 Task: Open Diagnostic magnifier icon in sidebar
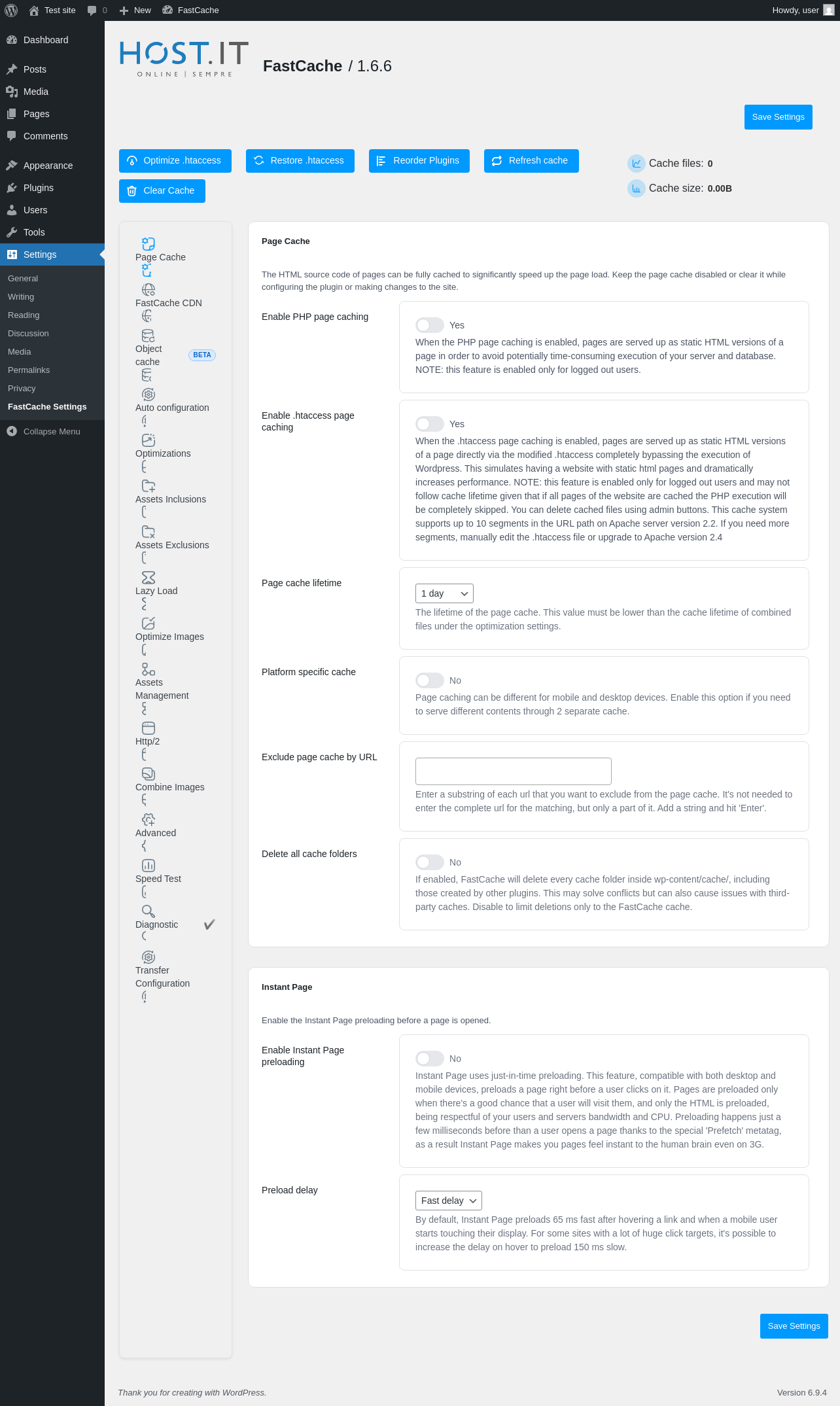(x=149, y=911)
